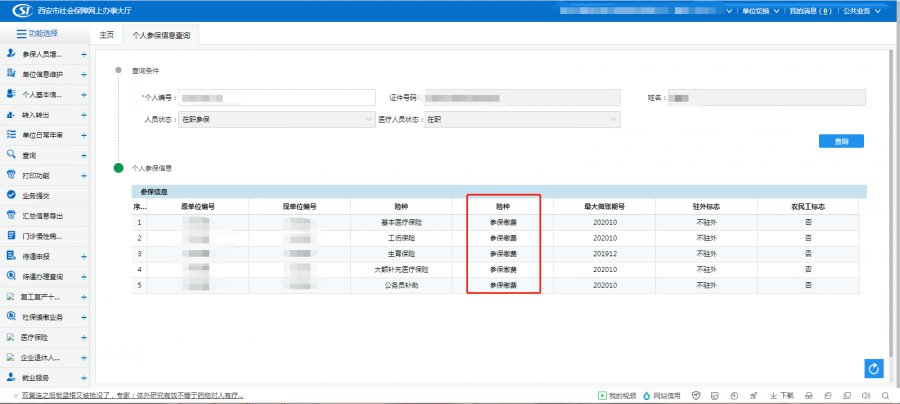Click the 下载 download icon in status bar
Screen dimensions: 900x404
774,396
